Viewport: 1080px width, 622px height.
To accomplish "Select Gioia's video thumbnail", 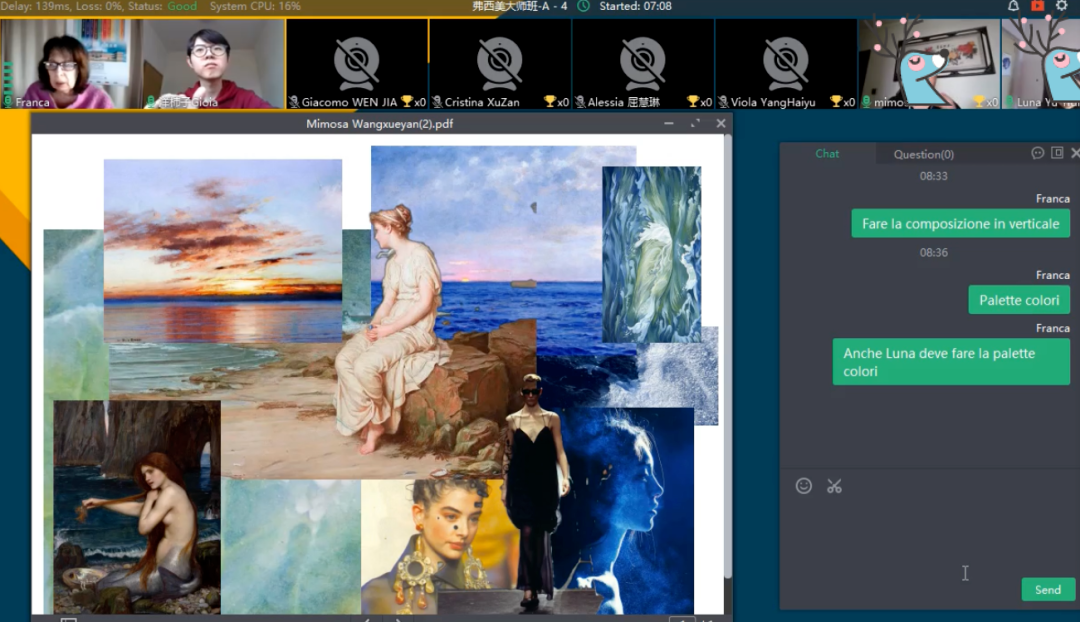I will click(x=214, y=64).
